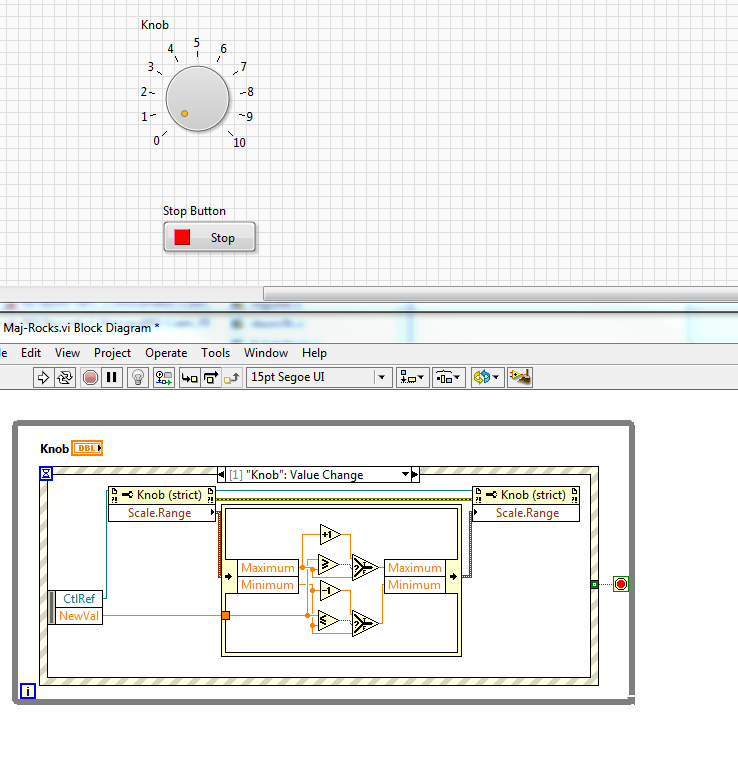
Task: Click the Step Over icon
Action: coord(211,377)
